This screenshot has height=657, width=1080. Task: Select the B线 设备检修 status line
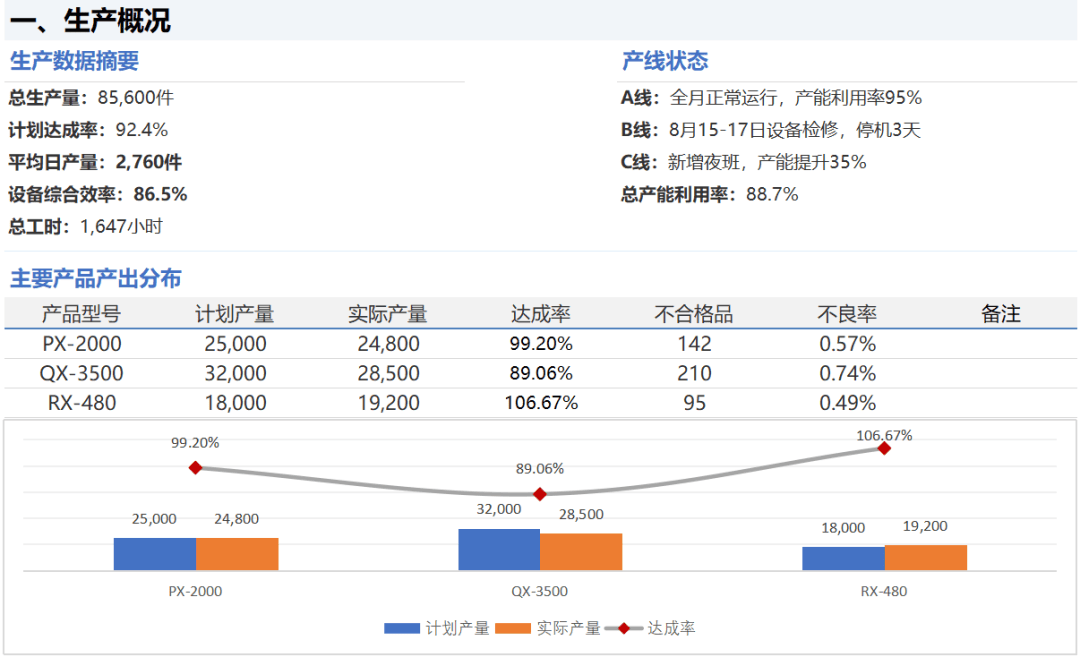771,129
